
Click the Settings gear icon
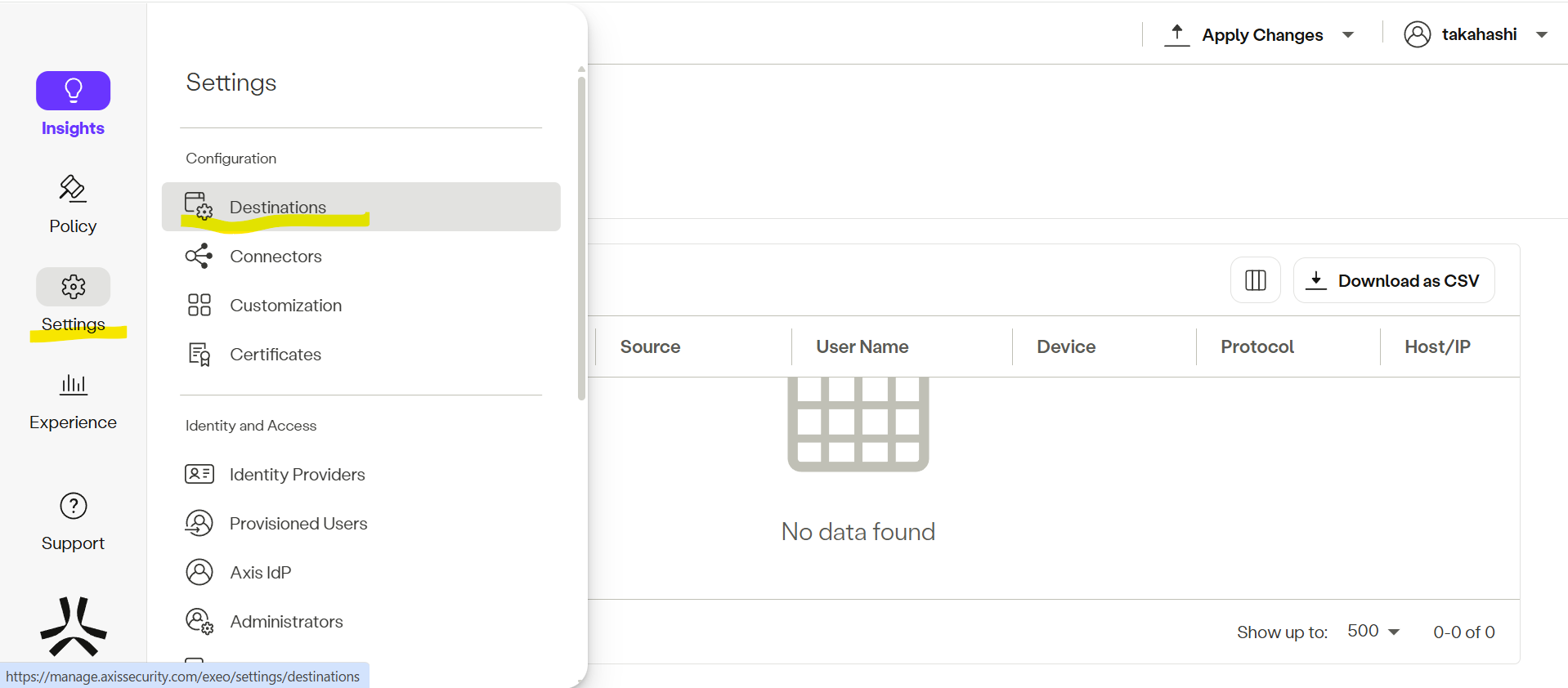click(73, 287)
